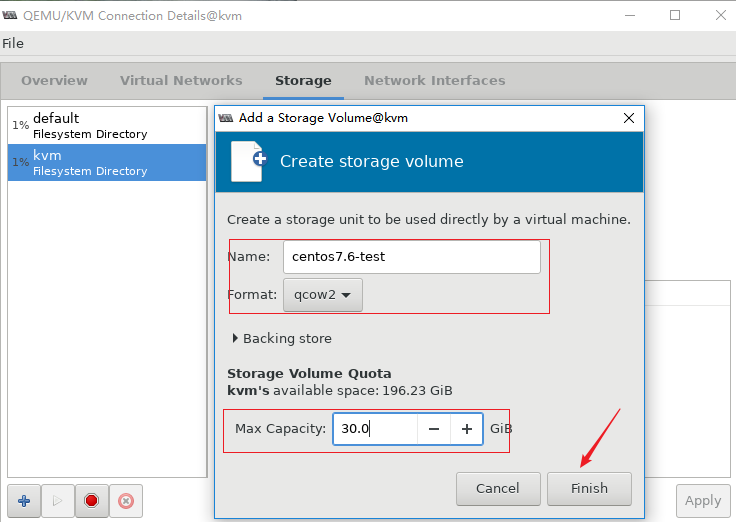Image resolution: width=736 pixels, height=522 pixels.
Task: Minimize the QEMU/KVM Connection Details window
Action: pyautogui.click(x=630, y=15)
